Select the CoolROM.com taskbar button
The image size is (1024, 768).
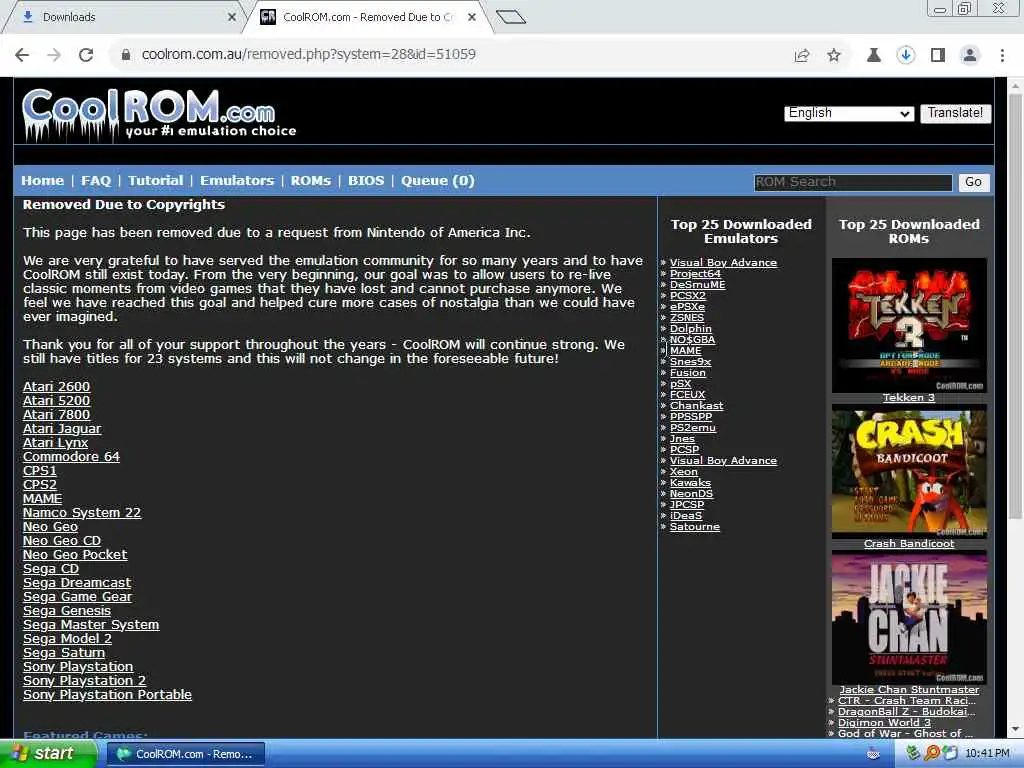coord(185,754)
